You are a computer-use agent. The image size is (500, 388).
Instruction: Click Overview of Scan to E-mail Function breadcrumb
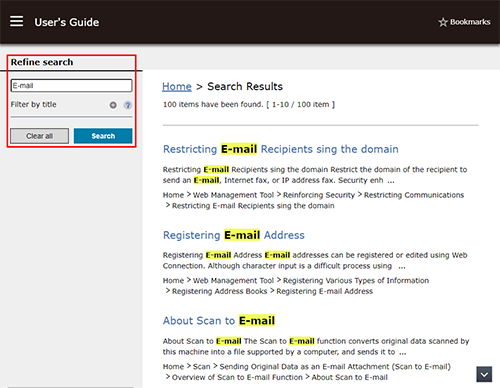coord(237,377)
